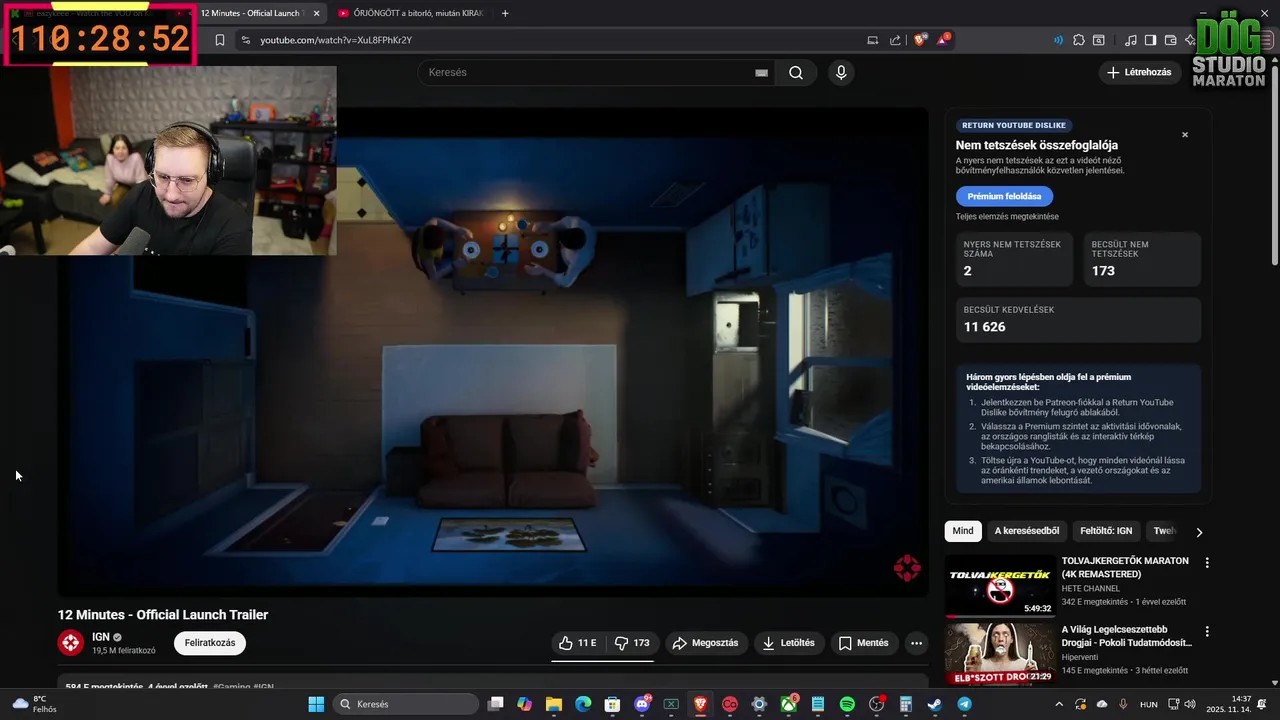Launch Microsoft Edge from the taskbar
The width and height of the screenshot is (1280, 720).
pyautogui.click(x=583, y=704)
